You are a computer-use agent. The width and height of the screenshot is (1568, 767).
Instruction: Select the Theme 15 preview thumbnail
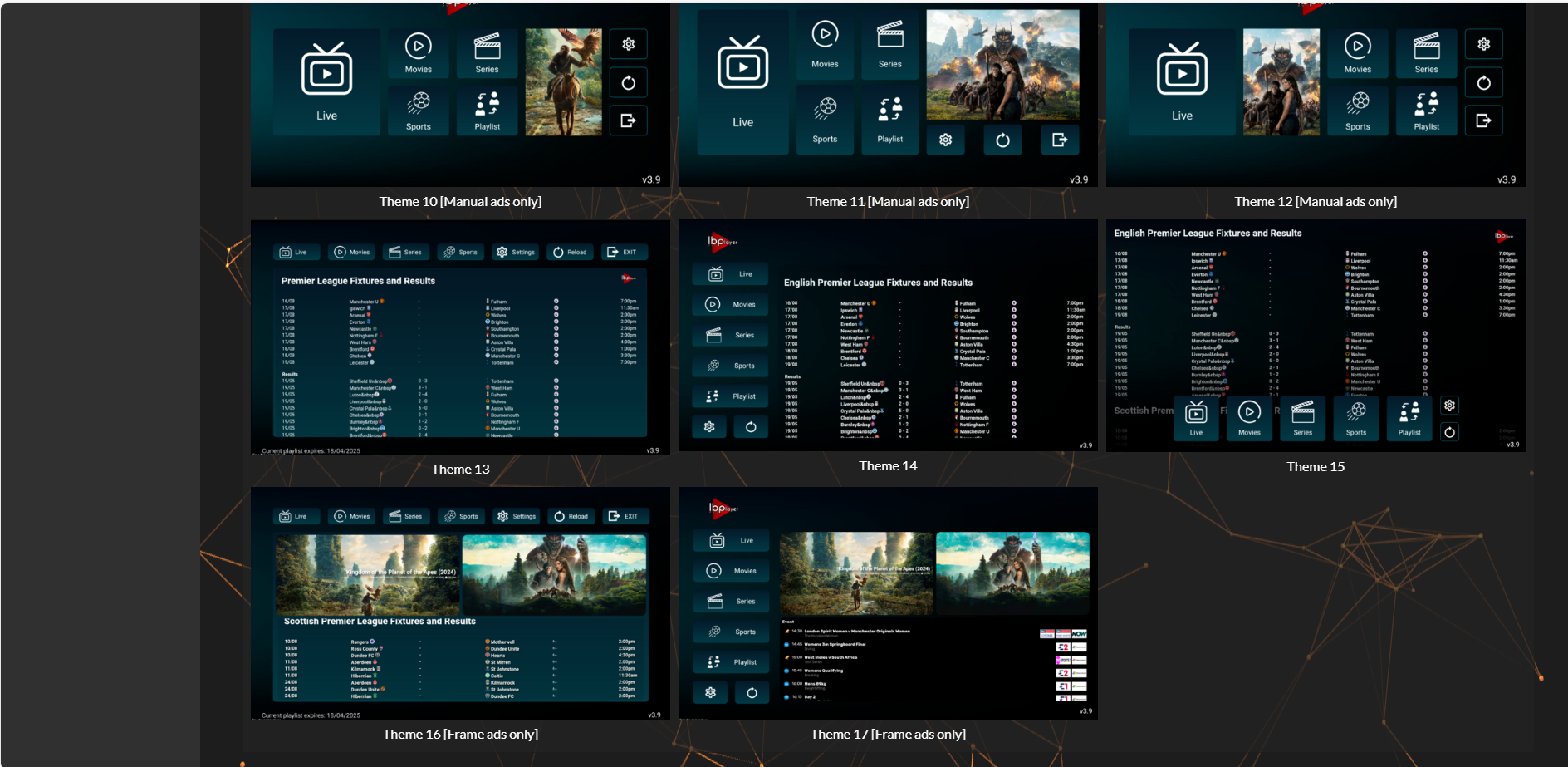pyautogui.click(x=1315, y=335)
